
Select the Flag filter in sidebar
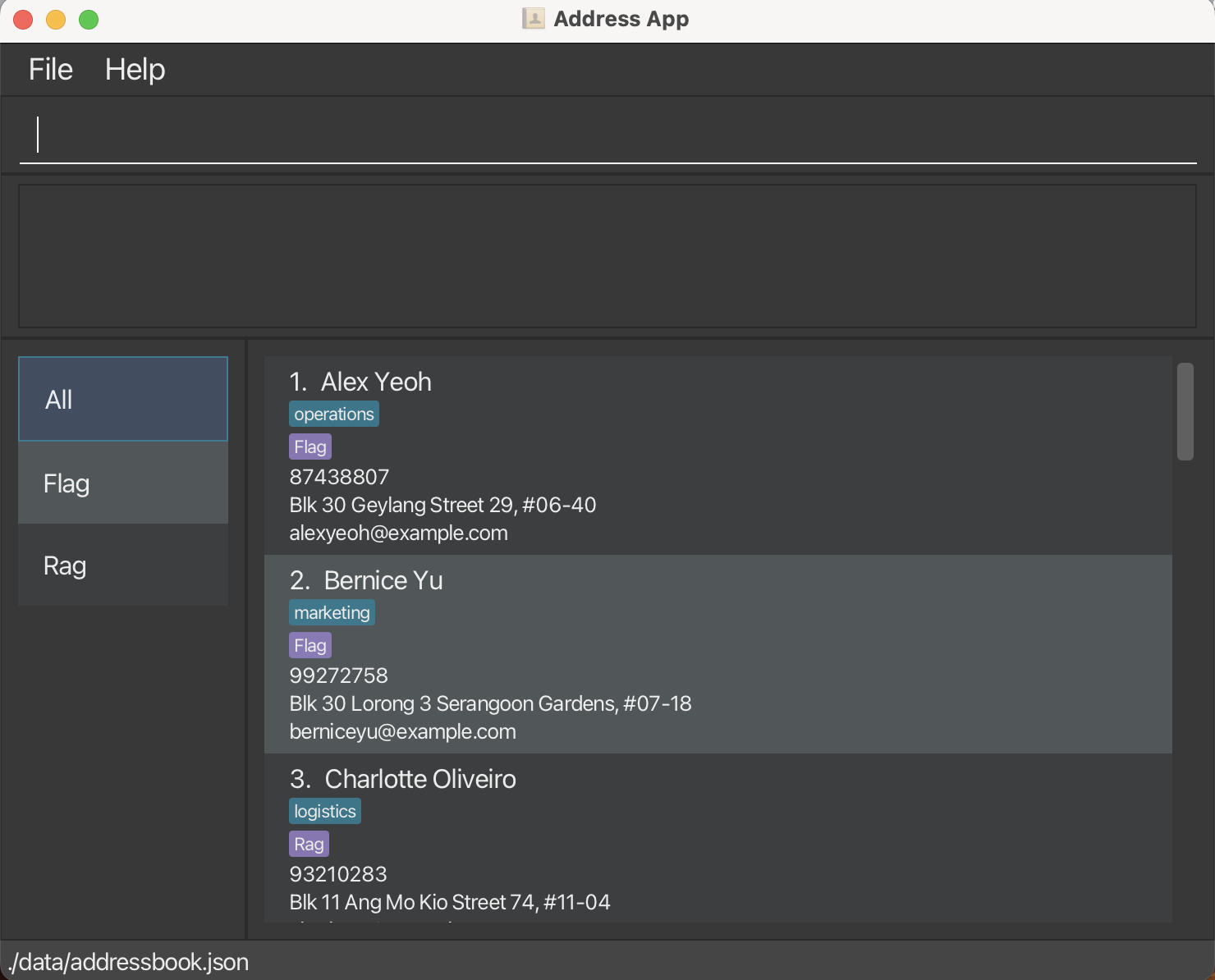pyautogui.click(x=123, y=483)
